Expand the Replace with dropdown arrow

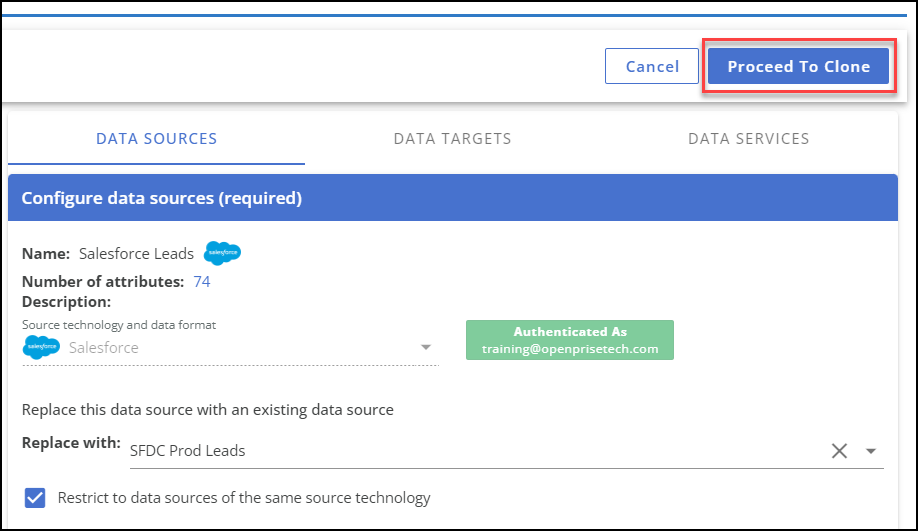click(x=871, y=451)
